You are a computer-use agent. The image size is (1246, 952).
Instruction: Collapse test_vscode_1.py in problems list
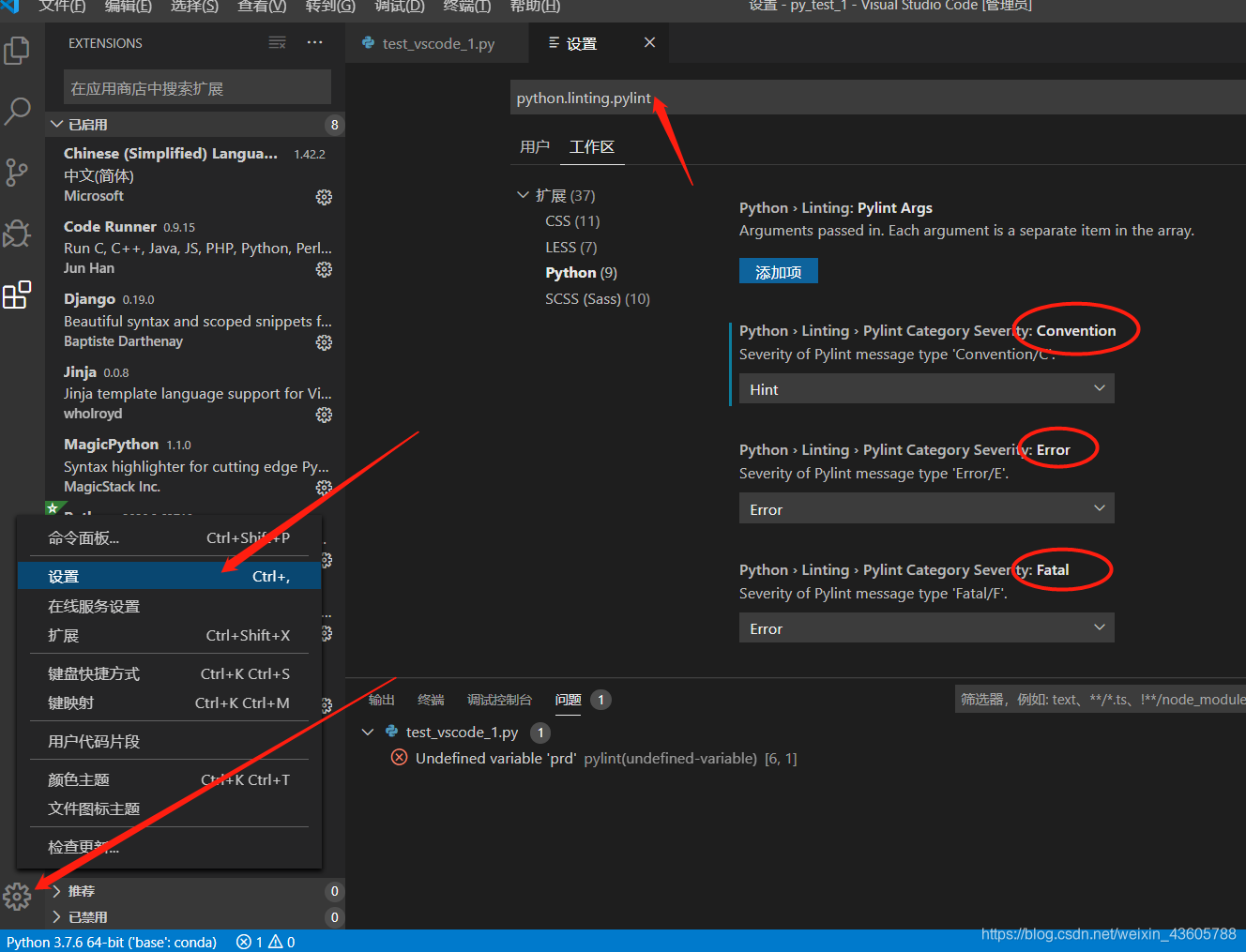pyautogui.click(x=368, y=732)
